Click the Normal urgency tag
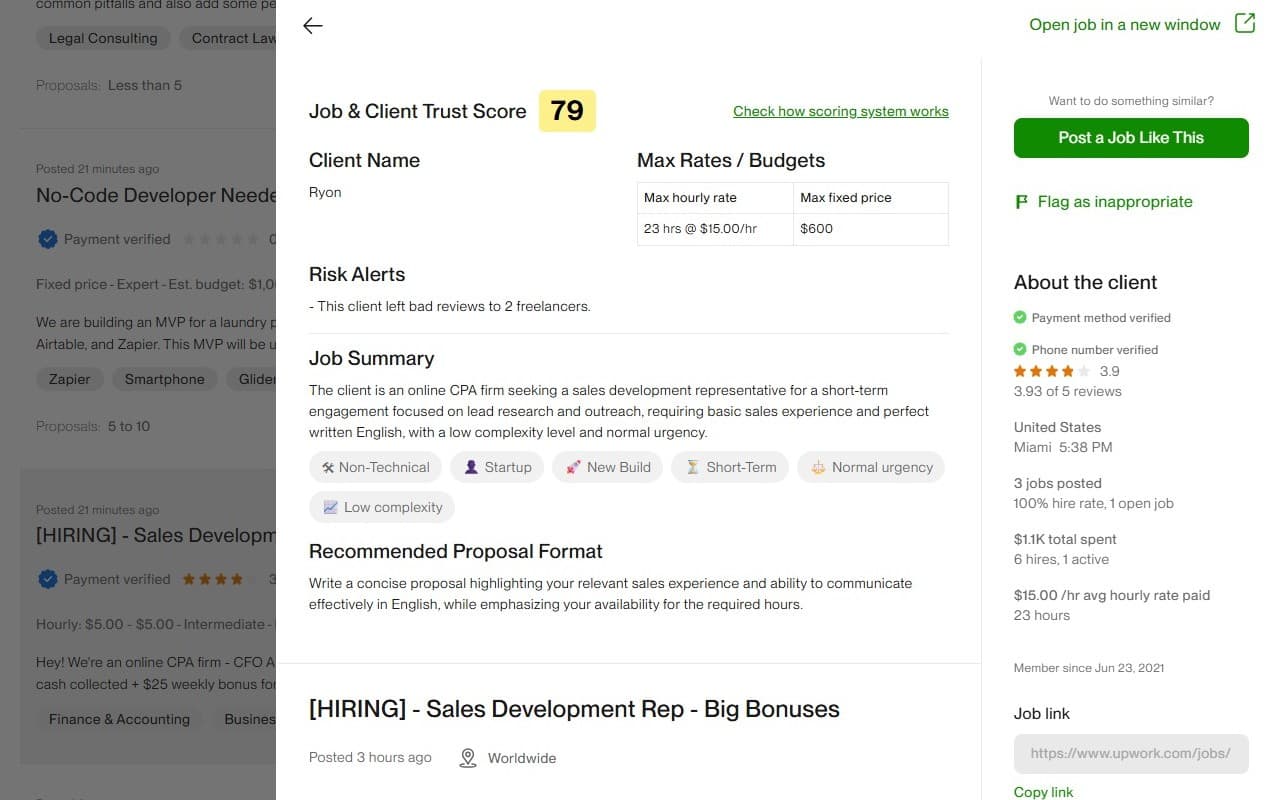This screenshot has height=800, width=1280. (x=871, y=466)
